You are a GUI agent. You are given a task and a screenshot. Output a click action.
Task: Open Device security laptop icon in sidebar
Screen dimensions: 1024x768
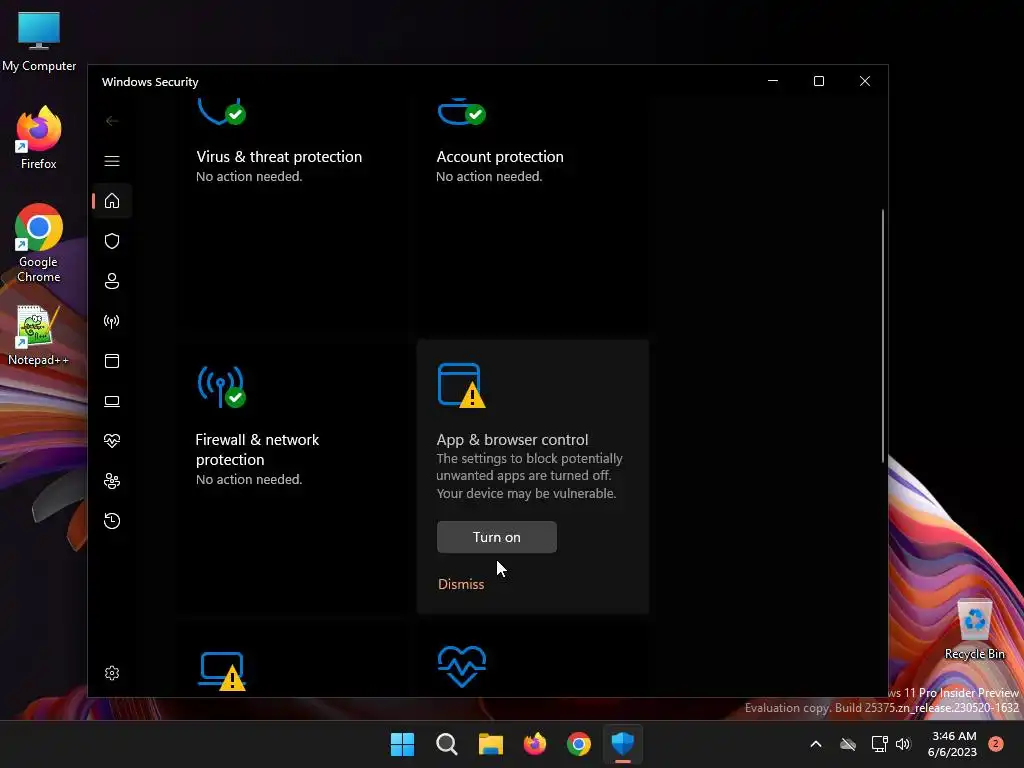coord(112,401)
